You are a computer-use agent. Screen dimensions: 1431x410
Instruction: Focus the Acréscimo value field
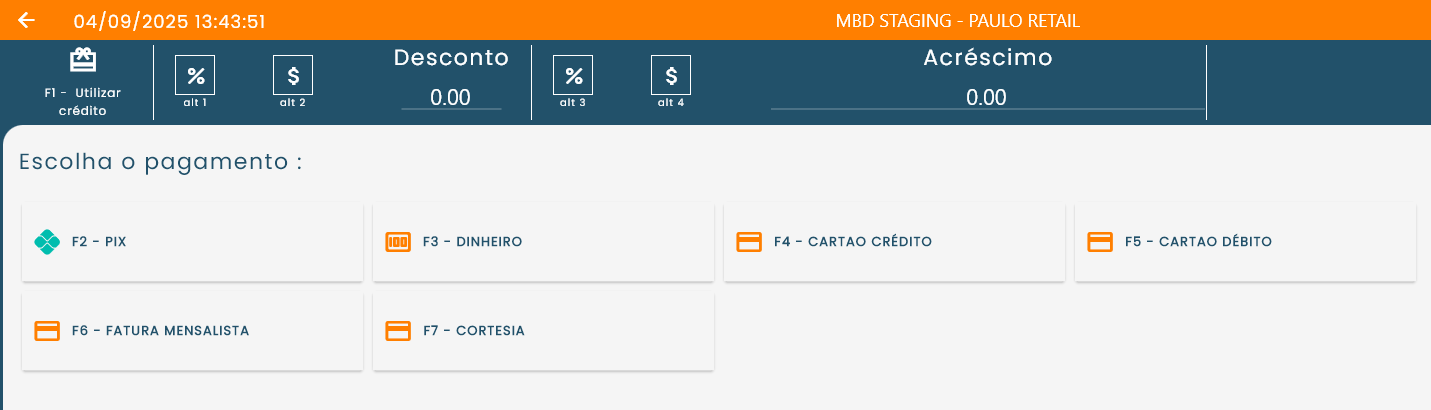click(x=986, y=97)
